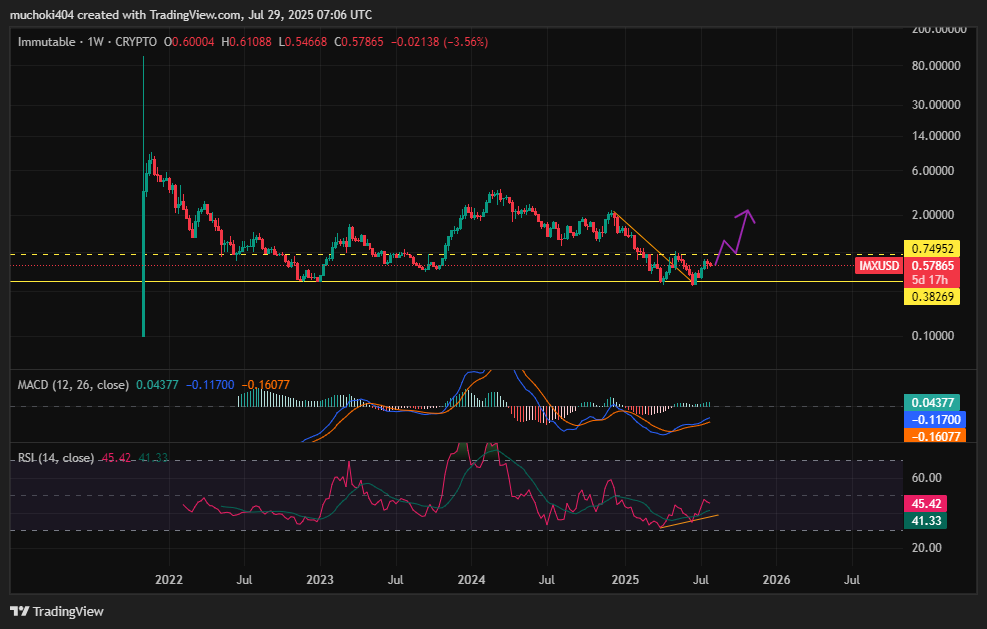Click the TradingView logo at bottom left
This screenshot has width=987, height=629.
pyautogui.click(x=57, y=611)
